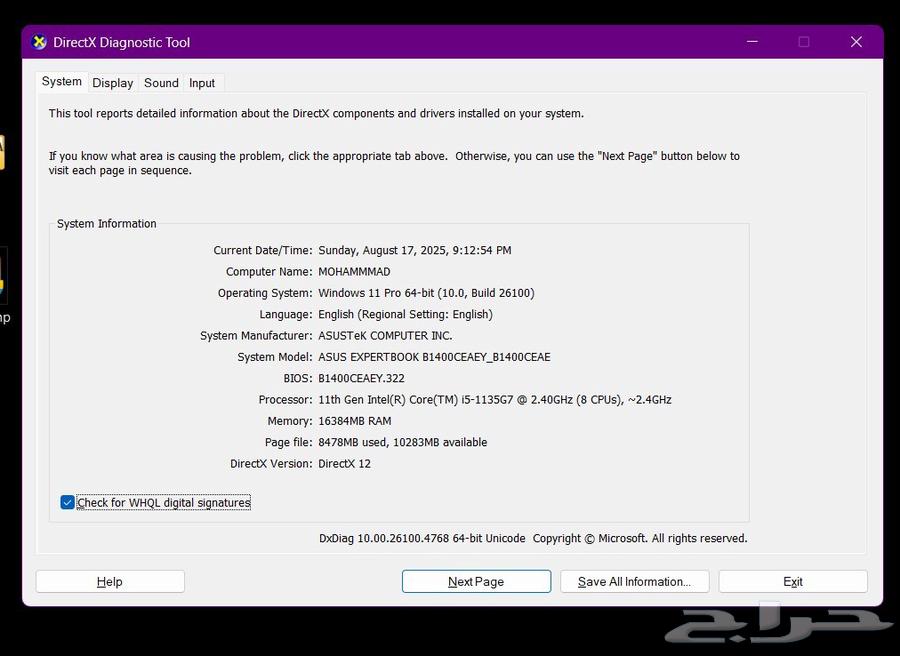Screen dimensions: 900x656
Task: Click the Processor value text
Action: point(494,399)
